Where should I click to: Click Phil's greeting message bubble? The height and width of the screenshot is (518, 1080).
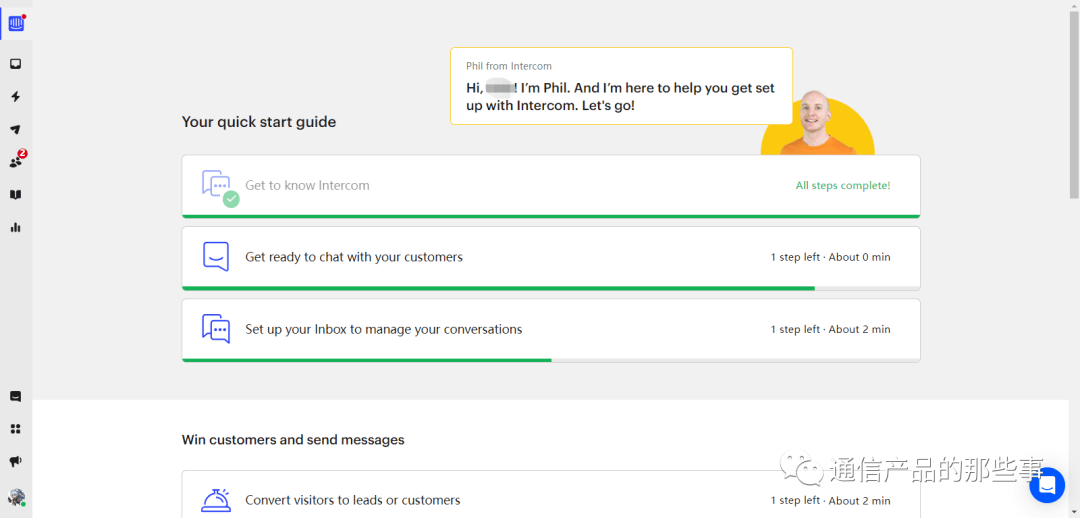621,86
